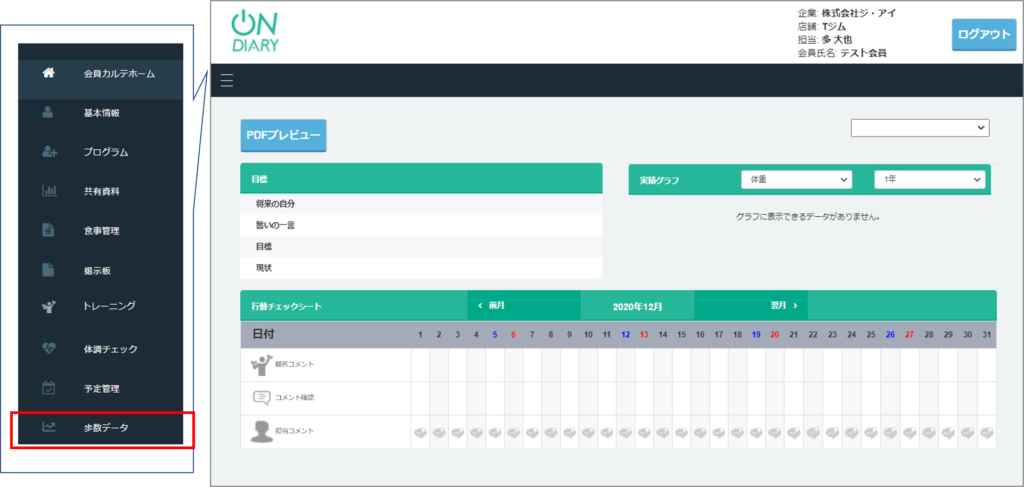Open the 1年 period dropdown
Viewport: 1024px width, 487px height.
[x=929, y=179]
